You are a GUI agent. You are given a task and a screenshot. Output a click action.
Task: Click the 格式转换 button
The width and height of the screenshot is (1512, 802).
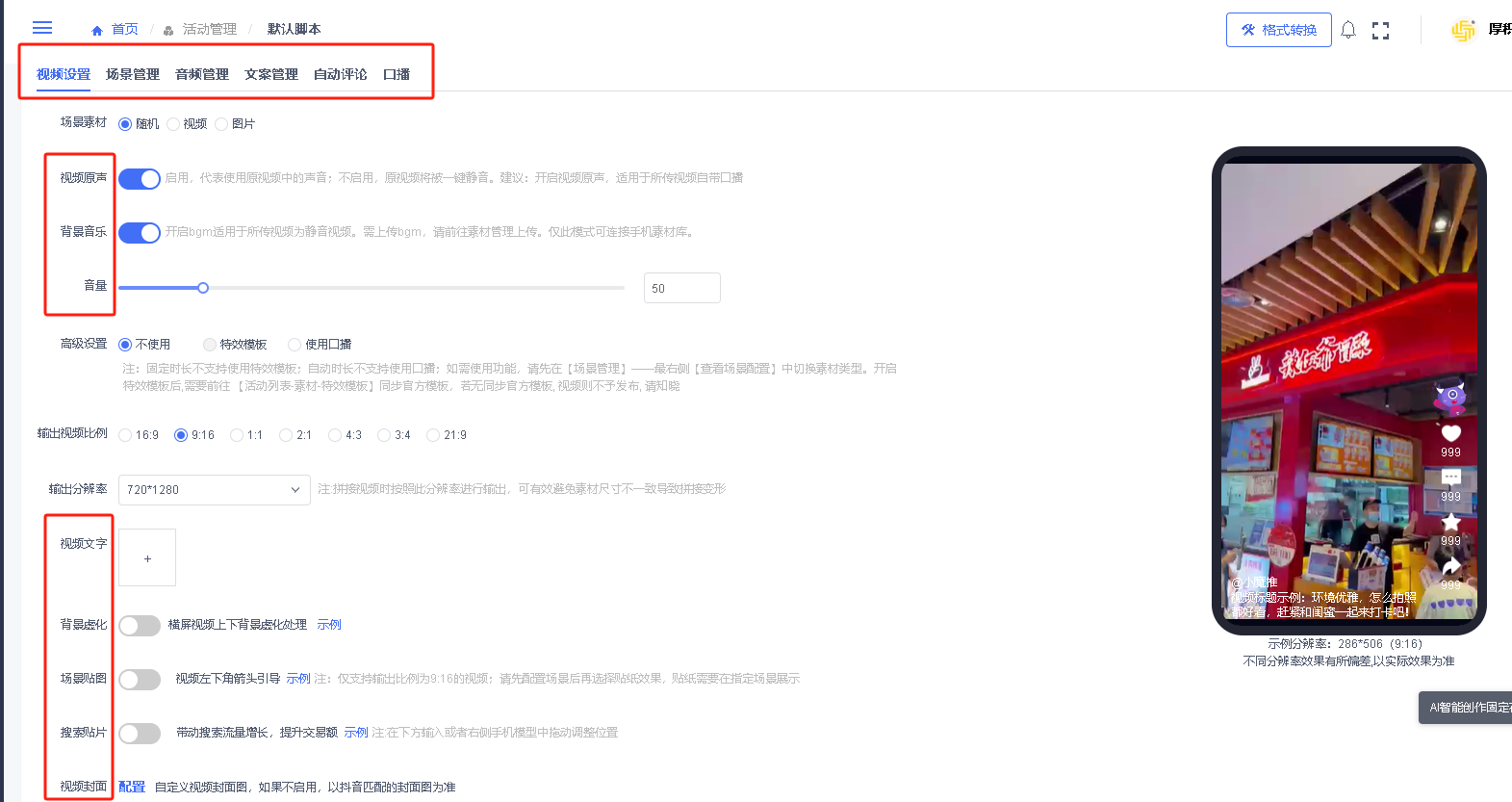1278,30
